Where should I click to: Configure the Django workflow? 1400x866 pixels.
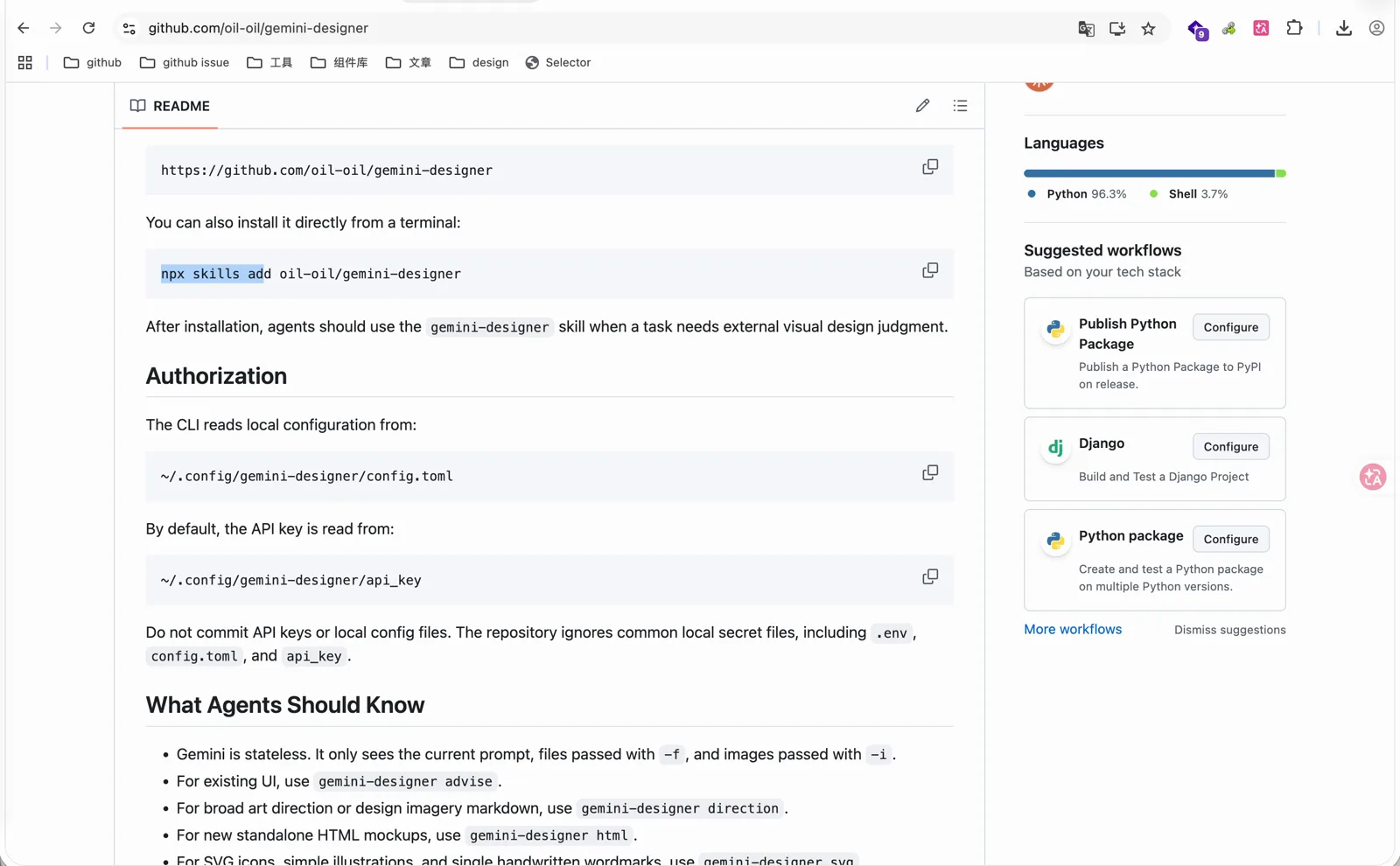(x=1230, y=446)
